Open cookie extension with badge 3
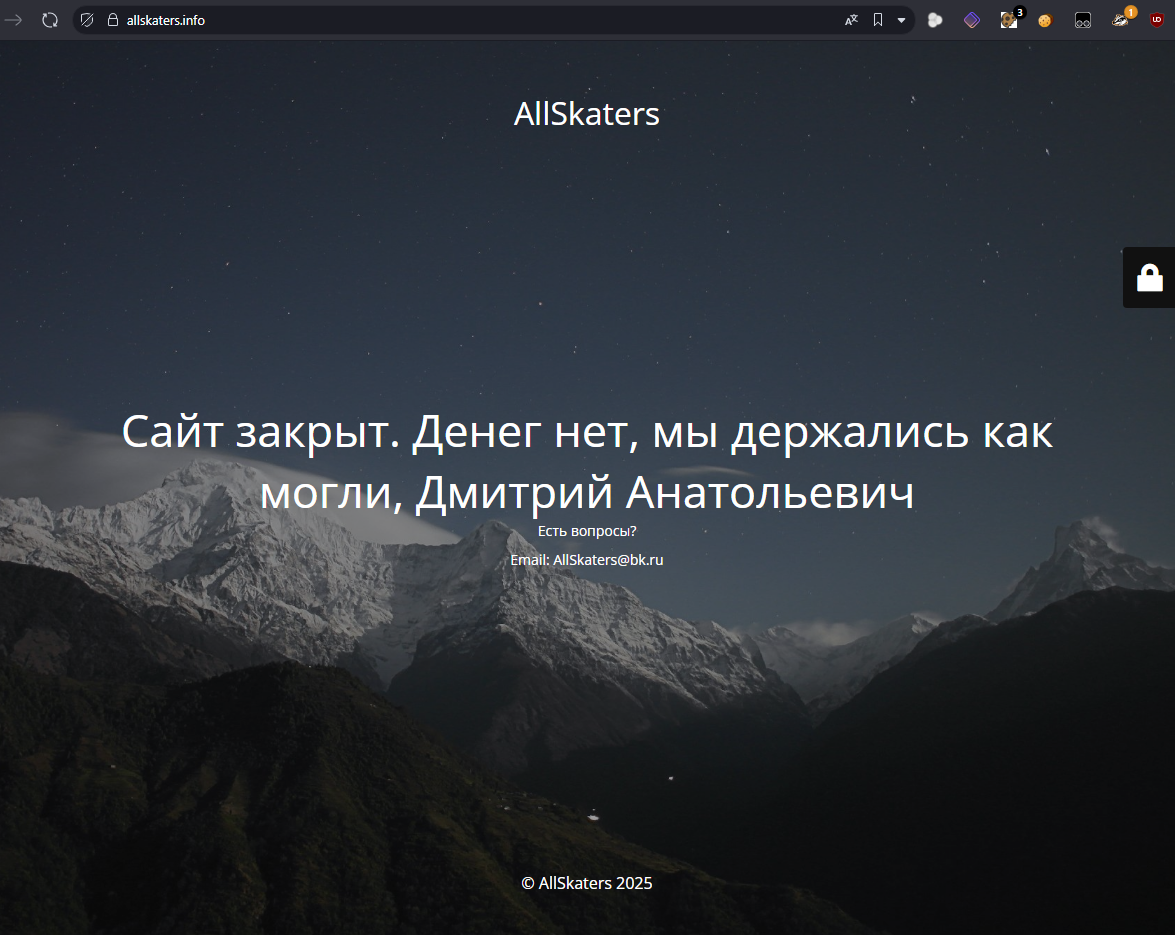This screenshot has height=935, width=1175. tap(1011, 19)
